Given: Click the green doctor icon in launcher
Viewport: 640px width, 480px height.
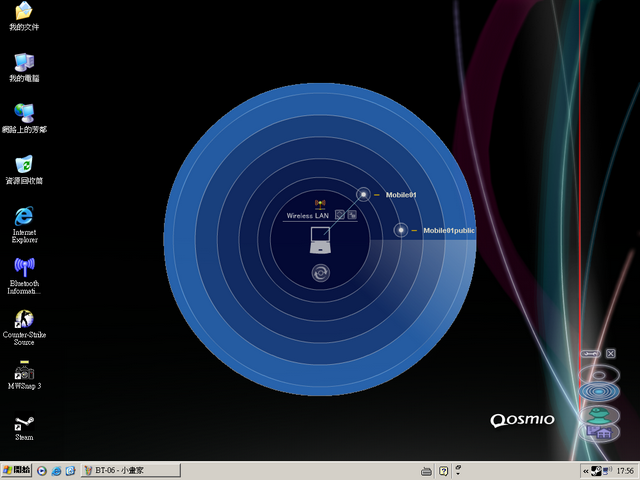Looking at the screenshot, I should tap(599, 415).
